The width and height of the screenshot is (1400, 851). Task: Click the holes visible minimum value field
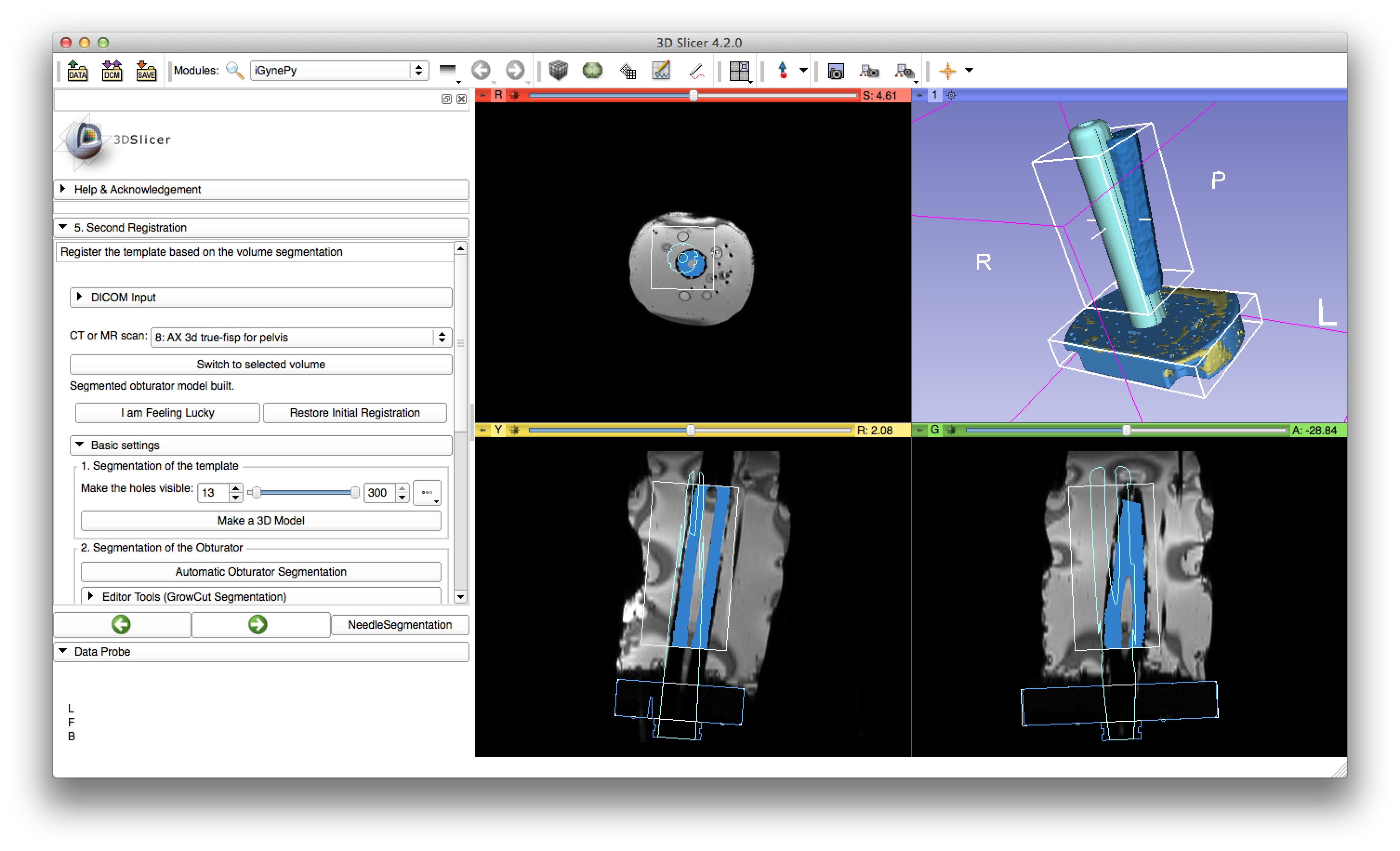click(213, 493)
